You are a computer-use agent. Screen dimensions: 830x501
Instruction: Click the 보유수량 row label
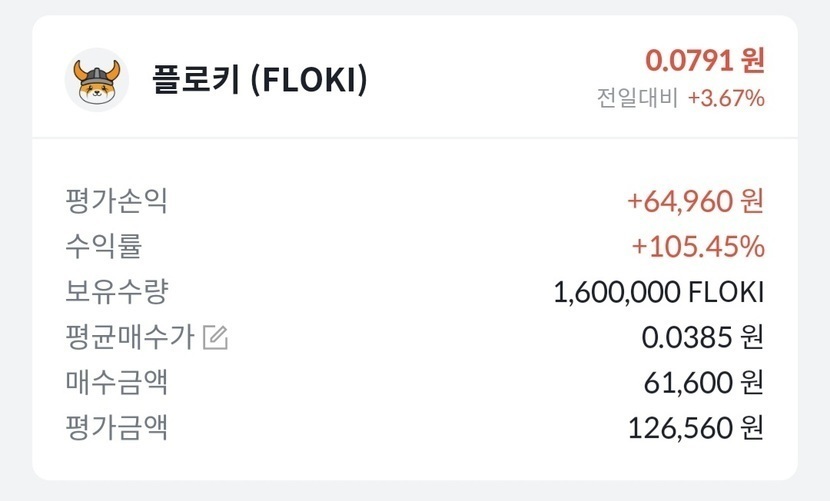pos(116,292)
